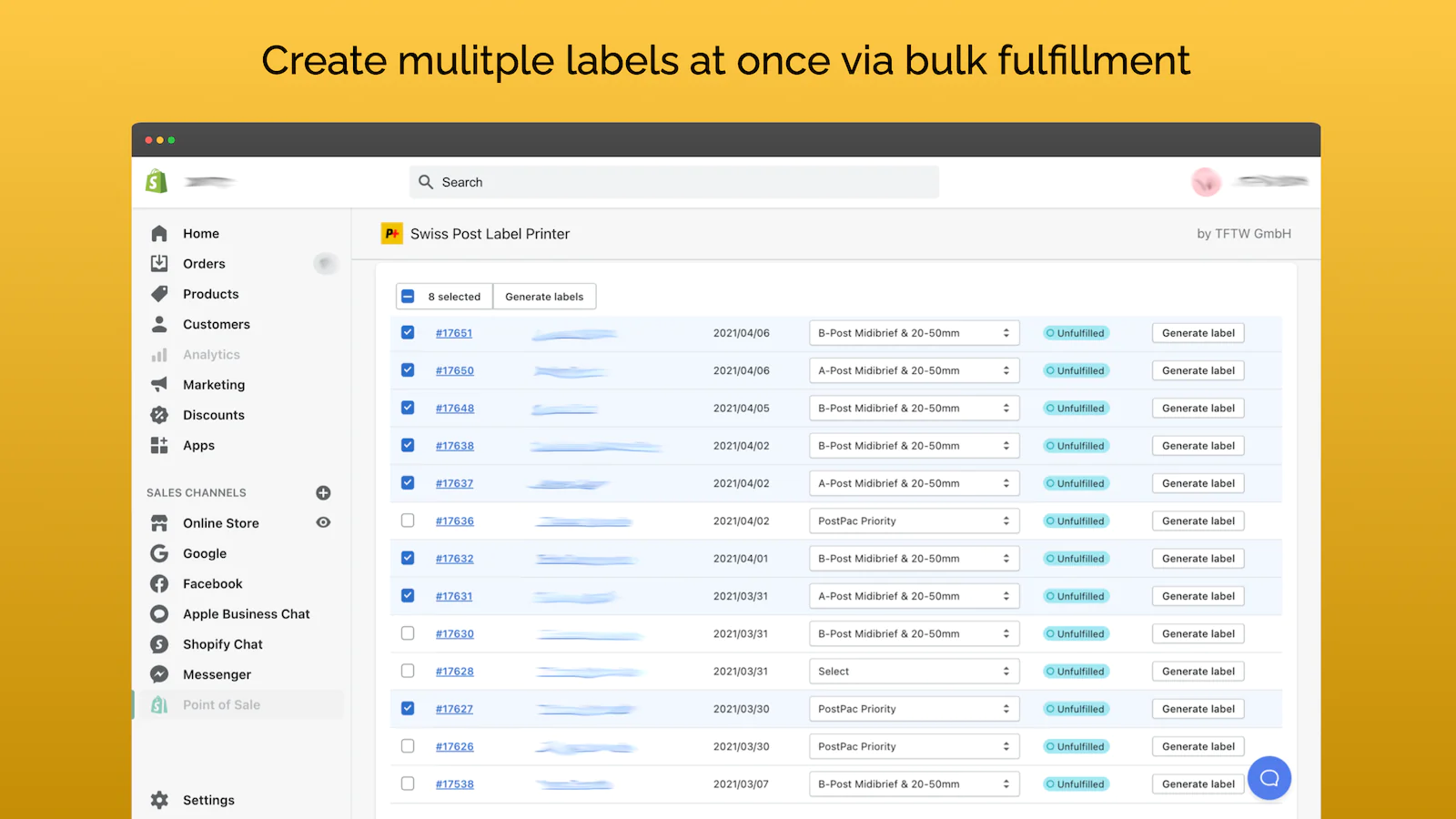Image resolution: width=1456 pixels, height=819 pixels.
Task: Uncheck order #17651
Action: [x=408, y=332]
